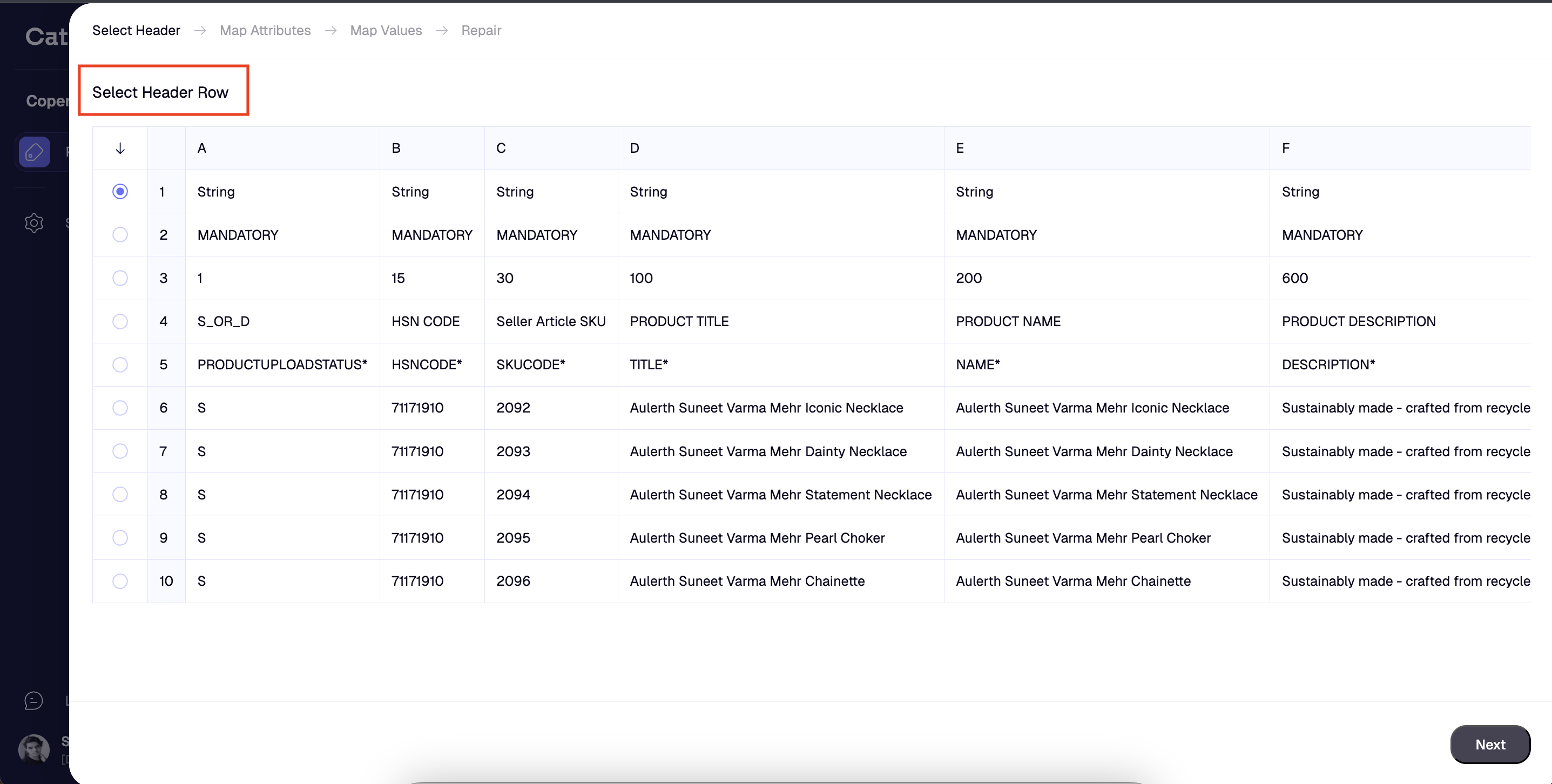Click the chat bubble icon in sidebar
This screenshot has height=784, width=1552.
33,700
